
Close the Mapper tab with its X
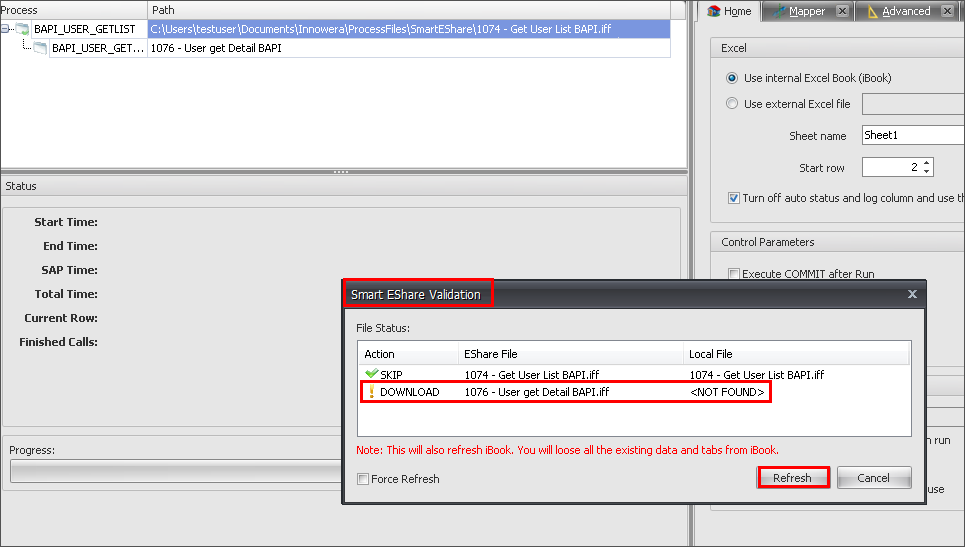point(843,12)
